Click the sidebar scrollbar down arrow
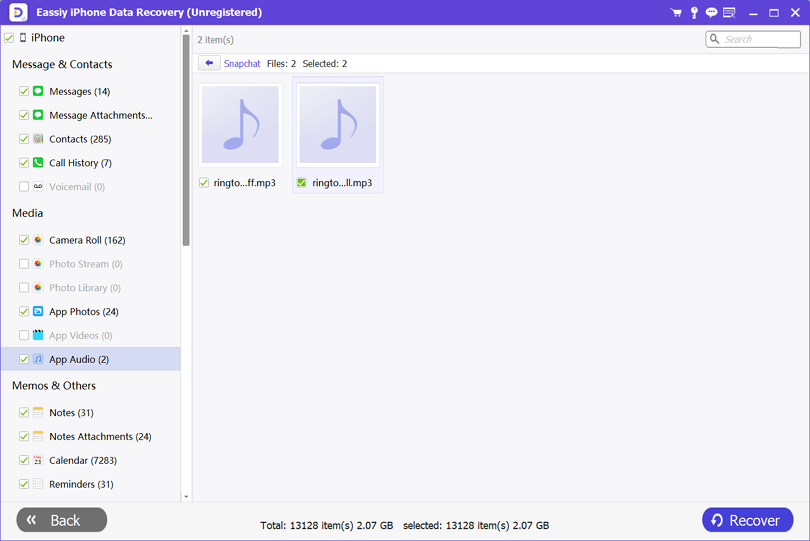Viewport: 810px width, 541px height. 186,497
